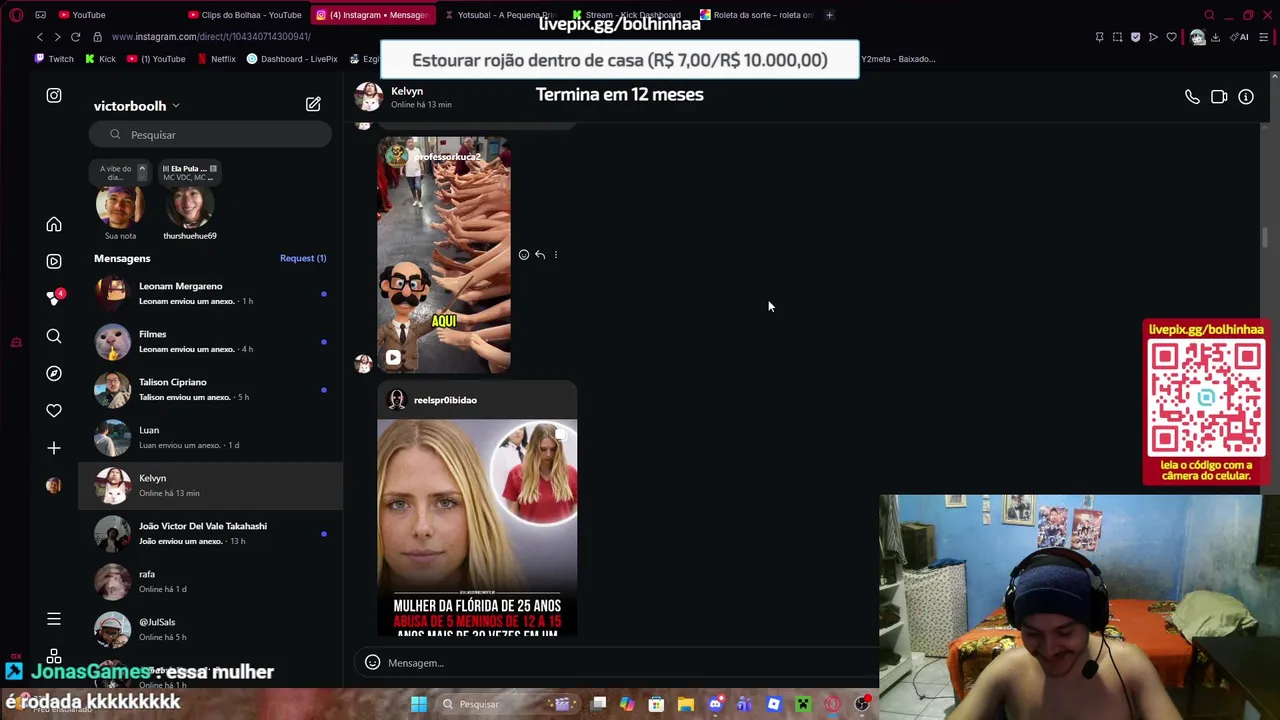Open Task View in Windows taskbar

[x=599, y=704]
